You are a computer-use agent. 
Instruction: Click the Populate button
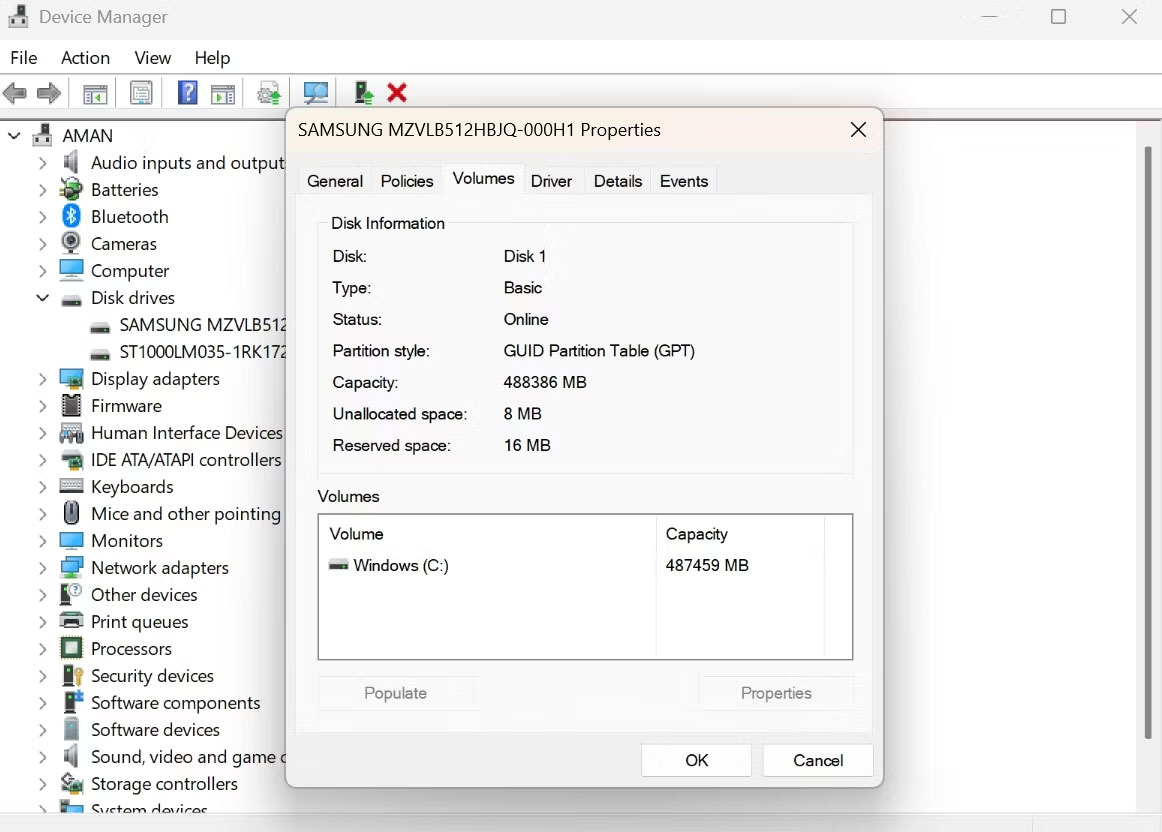click(396, 693)
